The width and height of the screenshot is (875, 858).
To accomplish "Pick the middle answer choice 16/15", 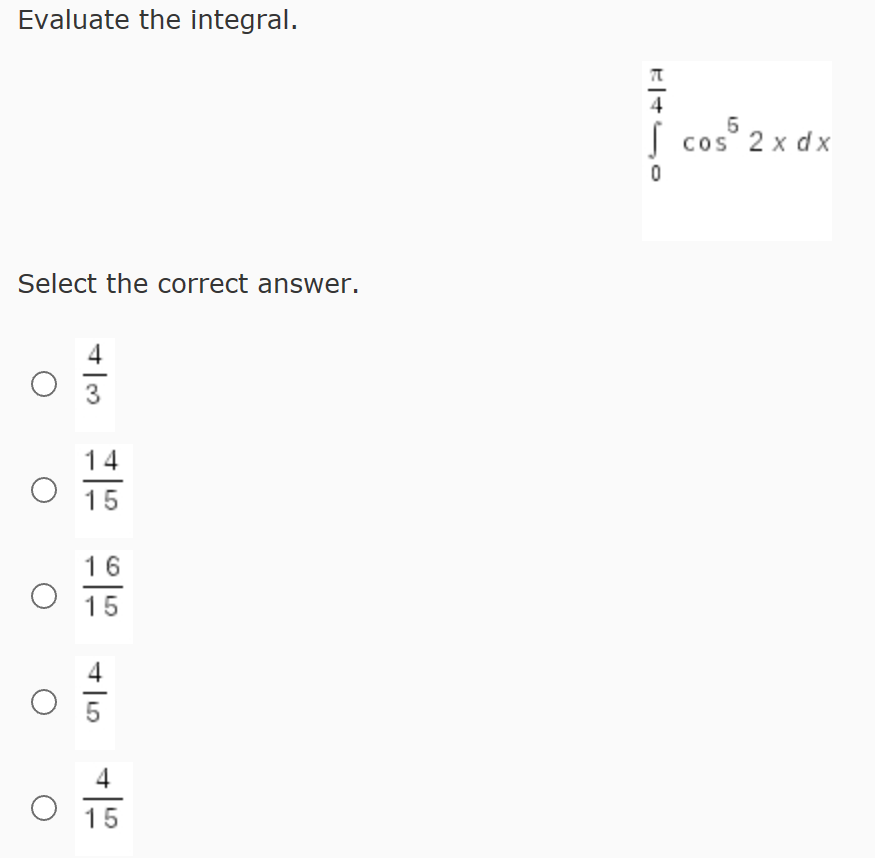I will coord(44,597).
